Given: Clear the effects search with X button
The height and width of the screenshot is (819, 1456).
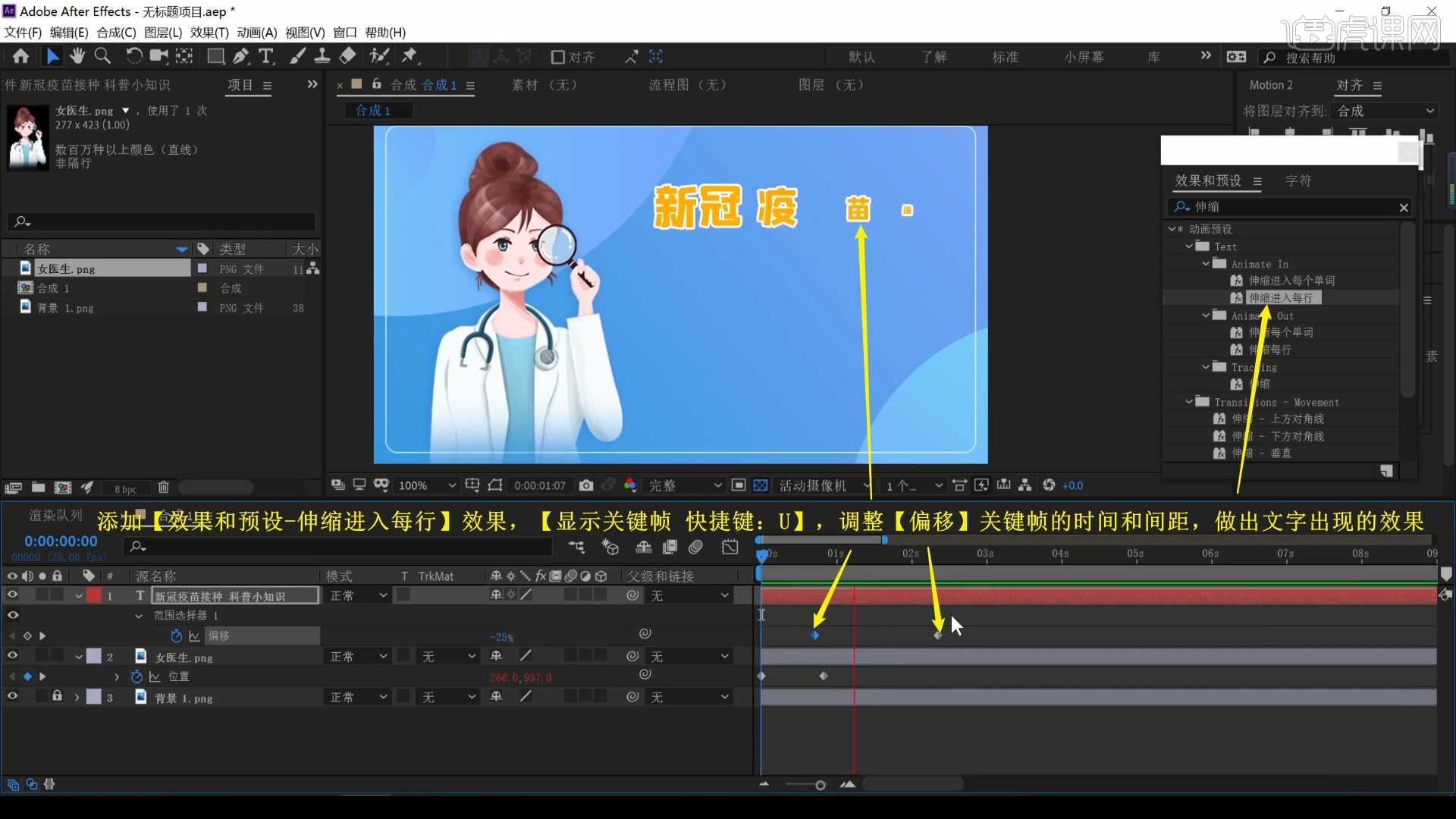Looking at the screenshot, I should pyautogui.click(x=1404, y=207).
